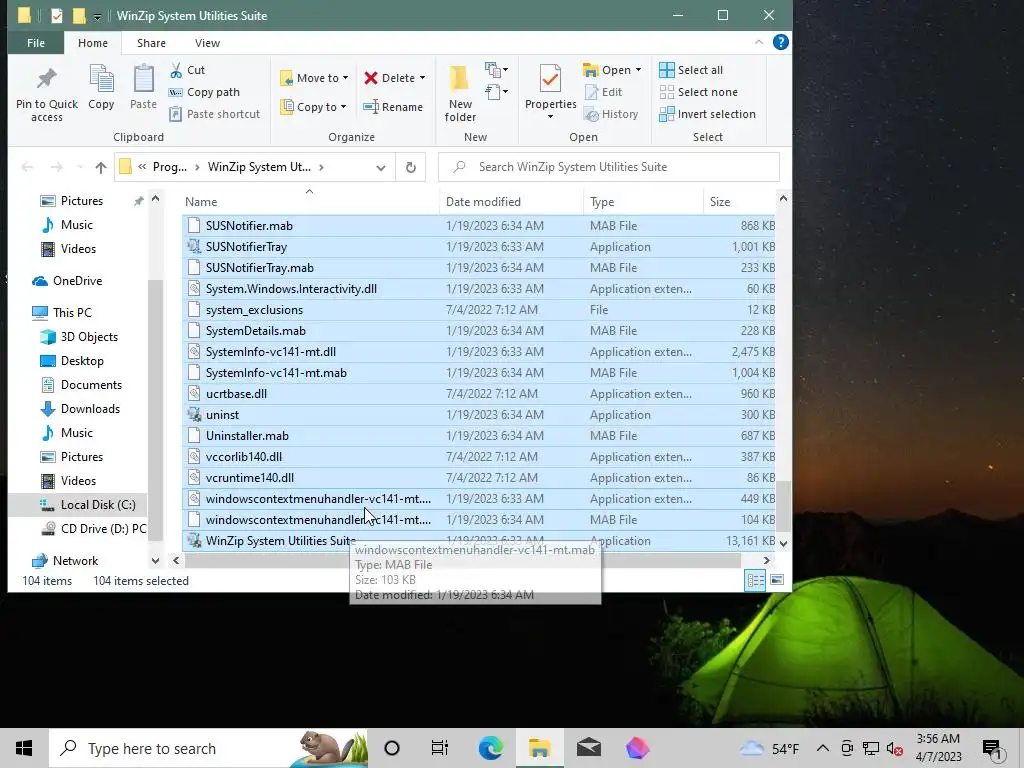The width and height of the screenshot is (1024, 768).
Task: Click taskbar Type here to search box
Action: click(208, 748)
